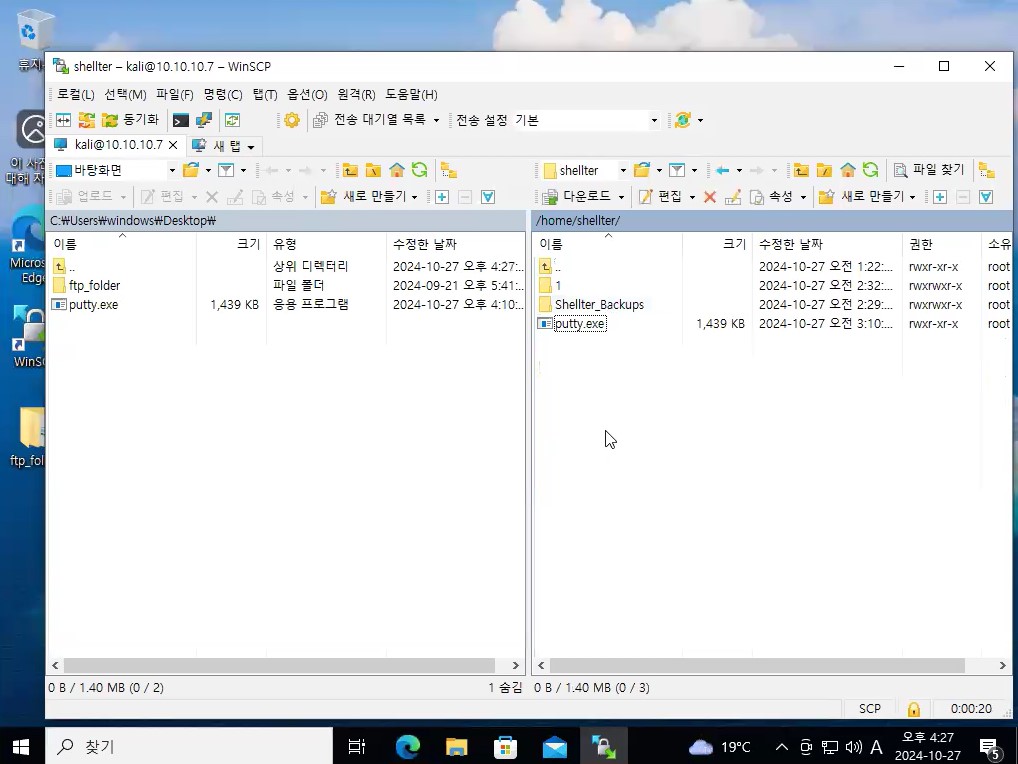Viewport: 1018px width, 764px height.
Task: Click the local pane open-folder icon
Action: 191,171
